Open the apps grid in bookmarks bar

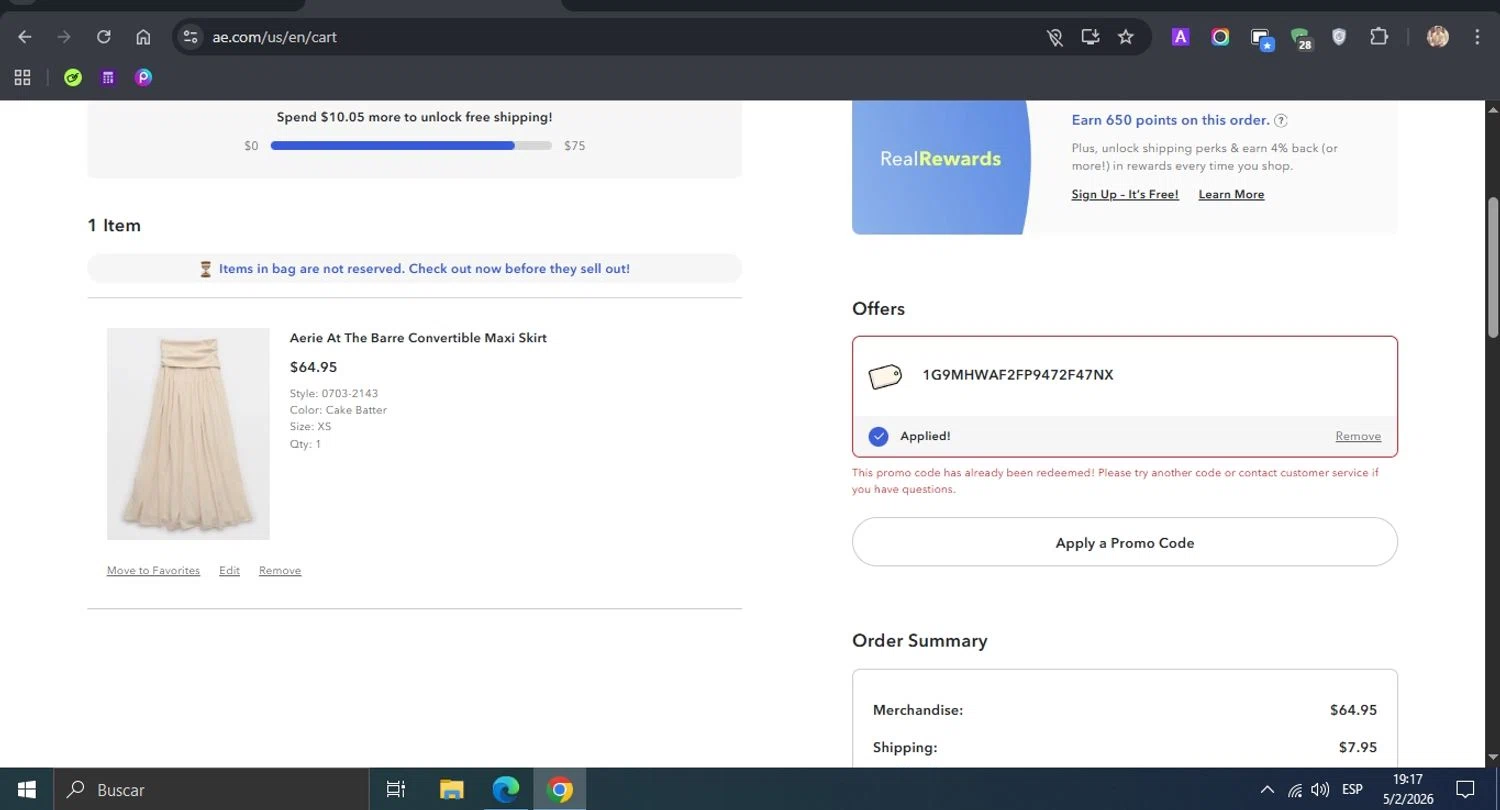(x=23, y=77)
